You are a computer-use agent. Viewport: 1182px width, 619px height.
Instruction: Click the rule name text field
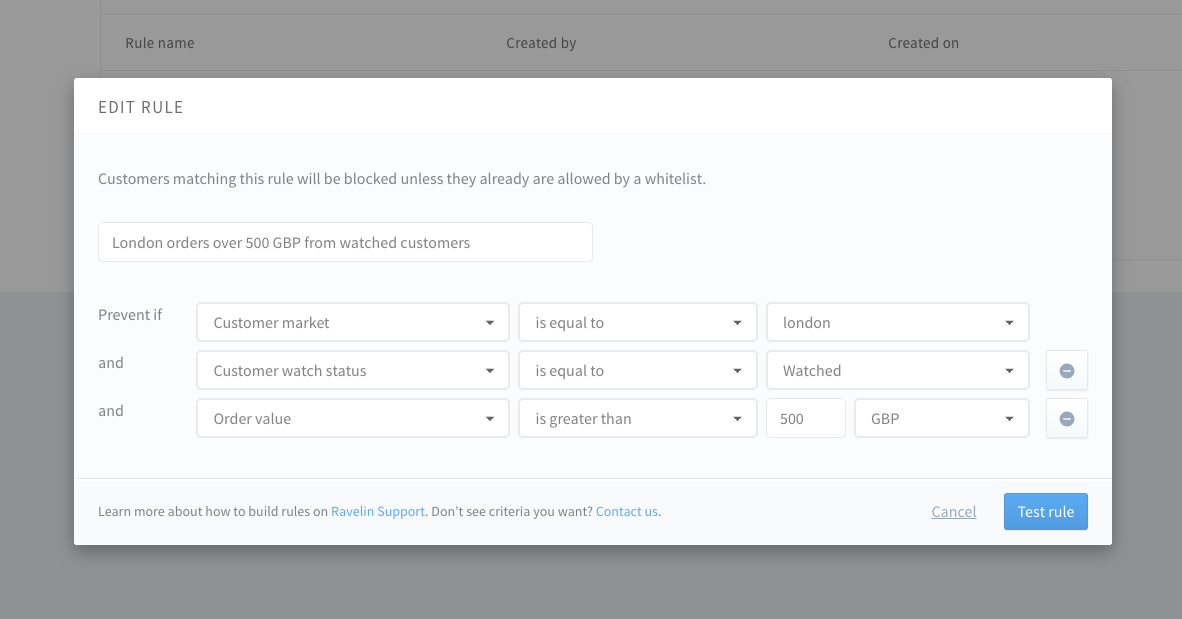pyautogui.click(x=345, y=243)
